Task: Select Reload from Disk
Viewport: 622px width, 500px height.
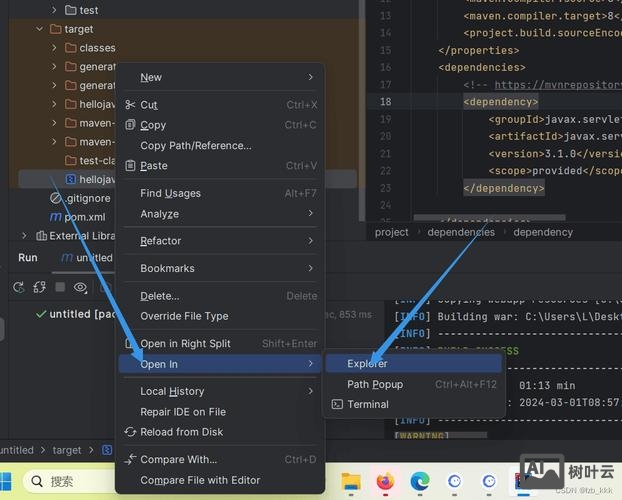Action: (x=181, y=432)
